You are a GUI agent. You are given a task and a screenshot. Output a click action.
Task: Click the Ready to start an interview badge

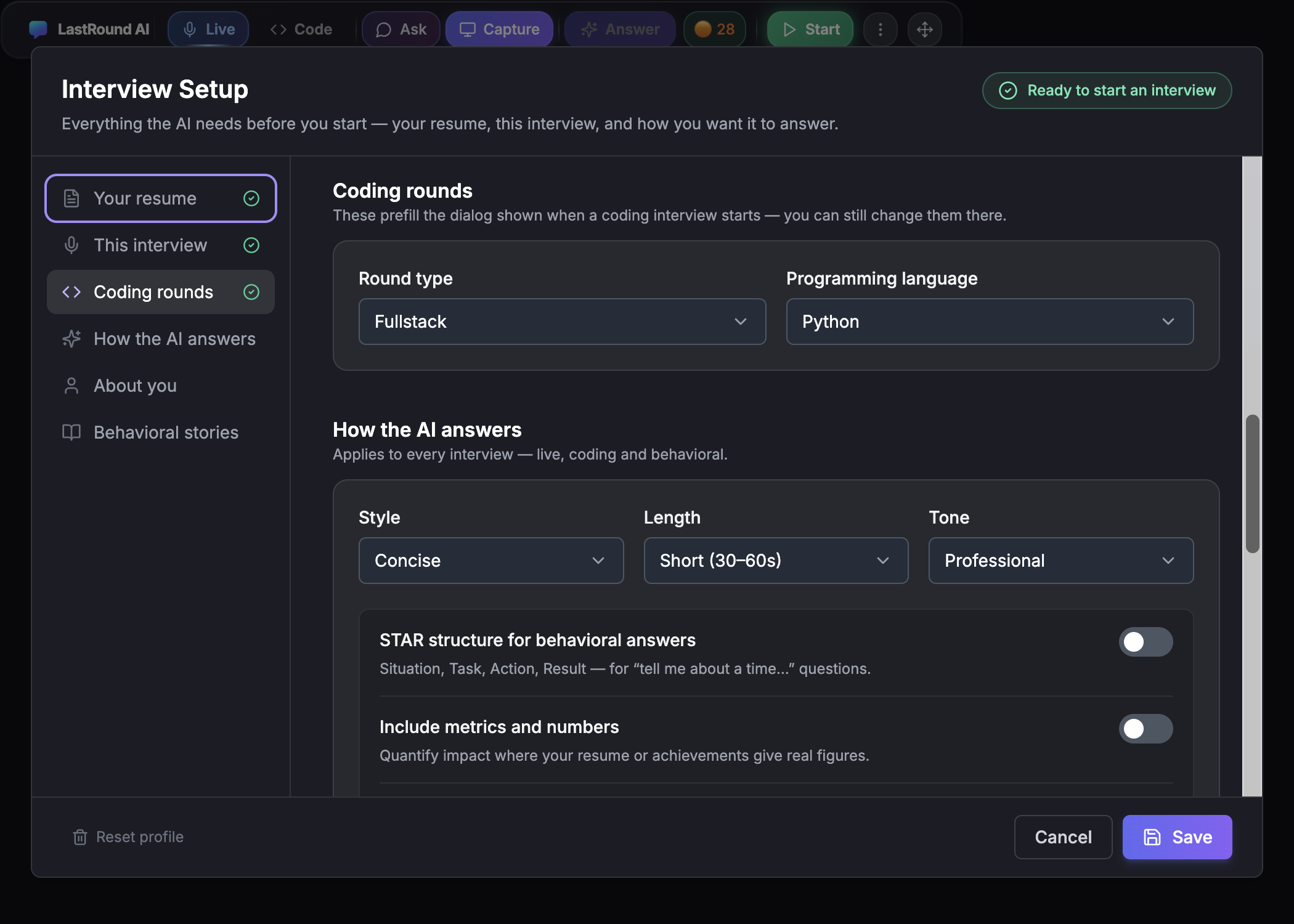point(1107,91)
